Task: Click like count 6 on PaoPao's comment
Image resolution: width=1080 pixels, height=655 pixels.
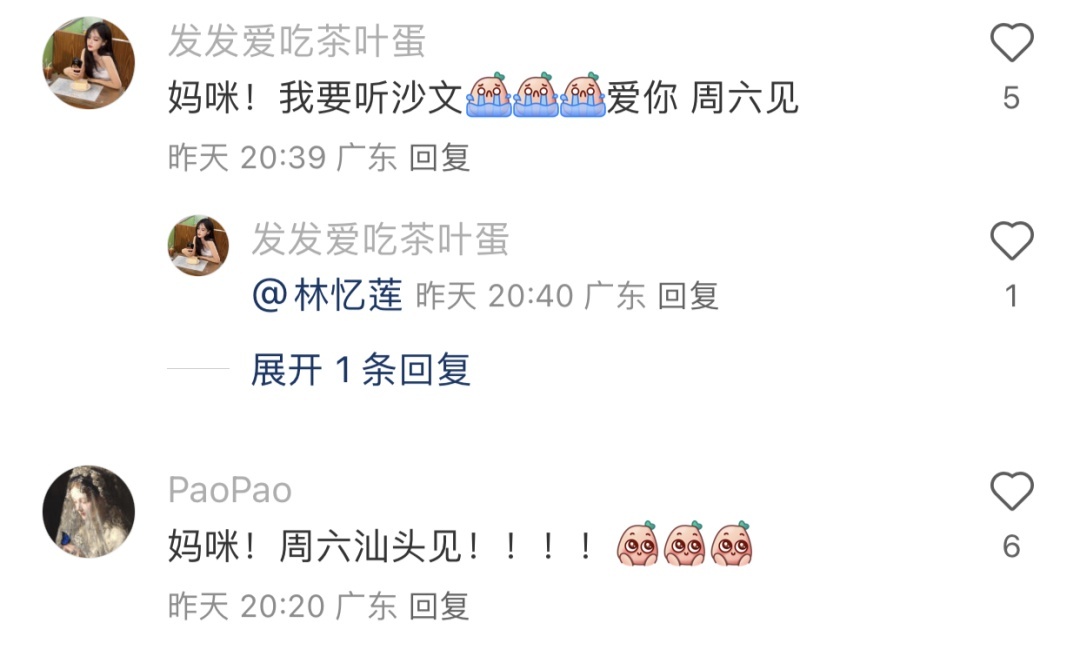Action: coord(1011,546)
